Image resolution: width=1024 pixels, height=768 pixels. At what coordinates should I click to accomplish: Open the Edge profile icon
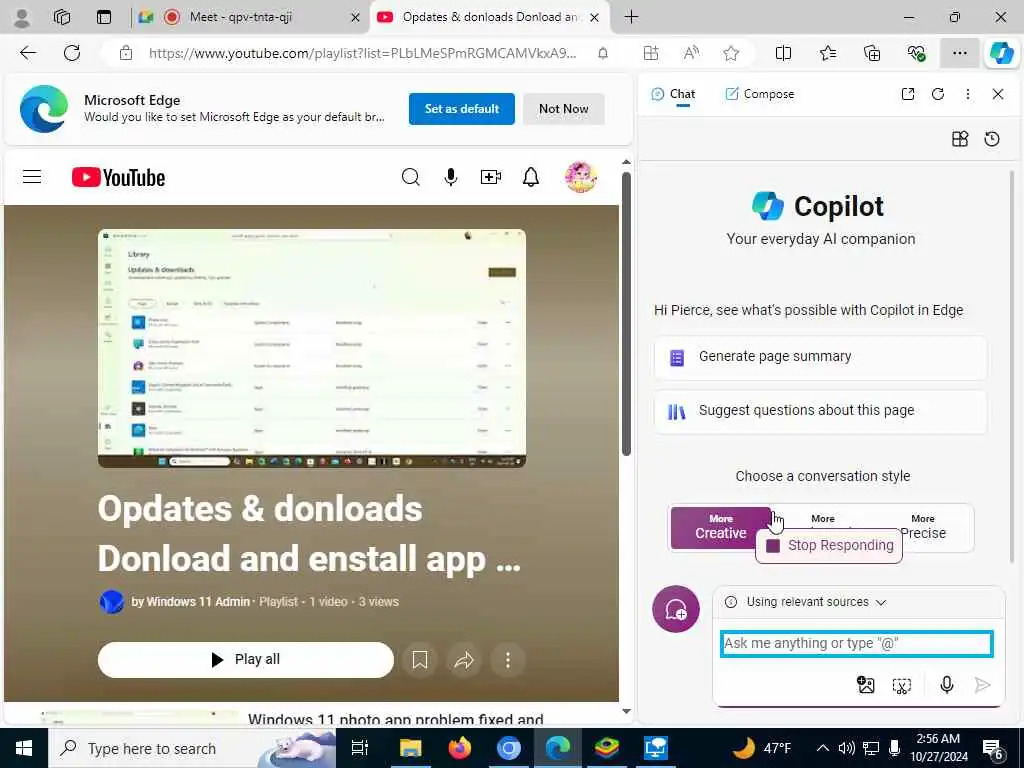pos(22,18)
